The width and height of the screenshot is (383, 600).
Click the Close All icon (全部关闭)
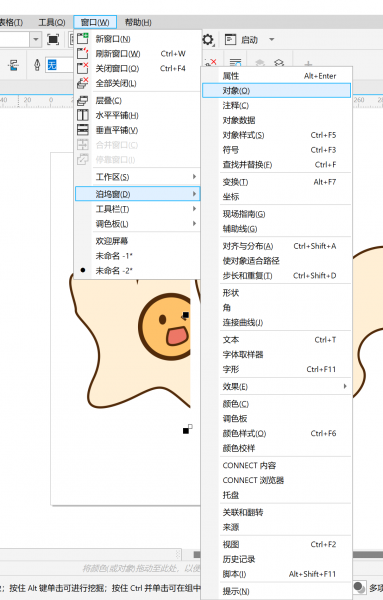pos(83,83)
